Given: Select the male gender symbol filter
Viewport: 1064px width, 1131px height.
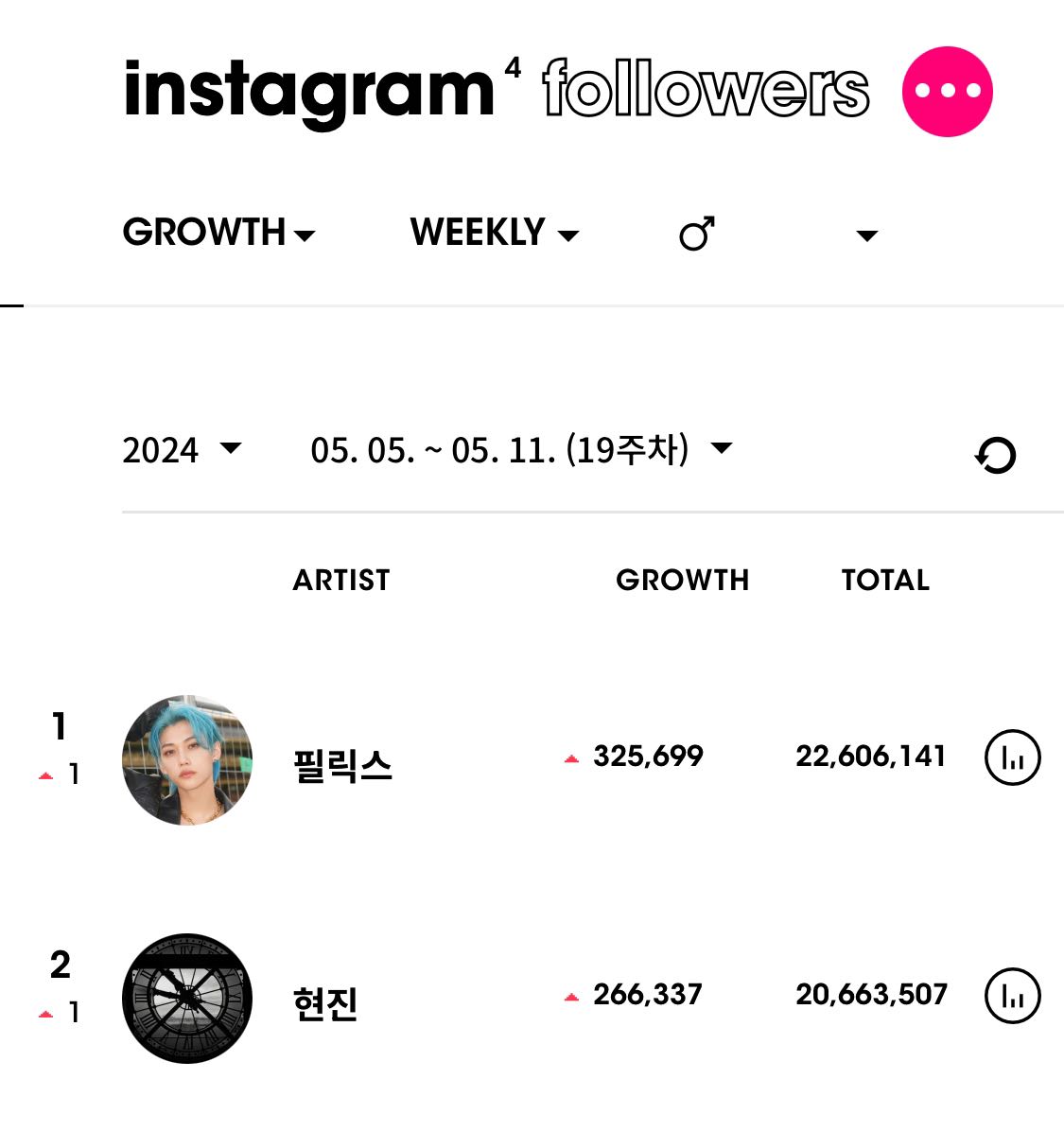Looking at the screenshot, I should 697,233.
